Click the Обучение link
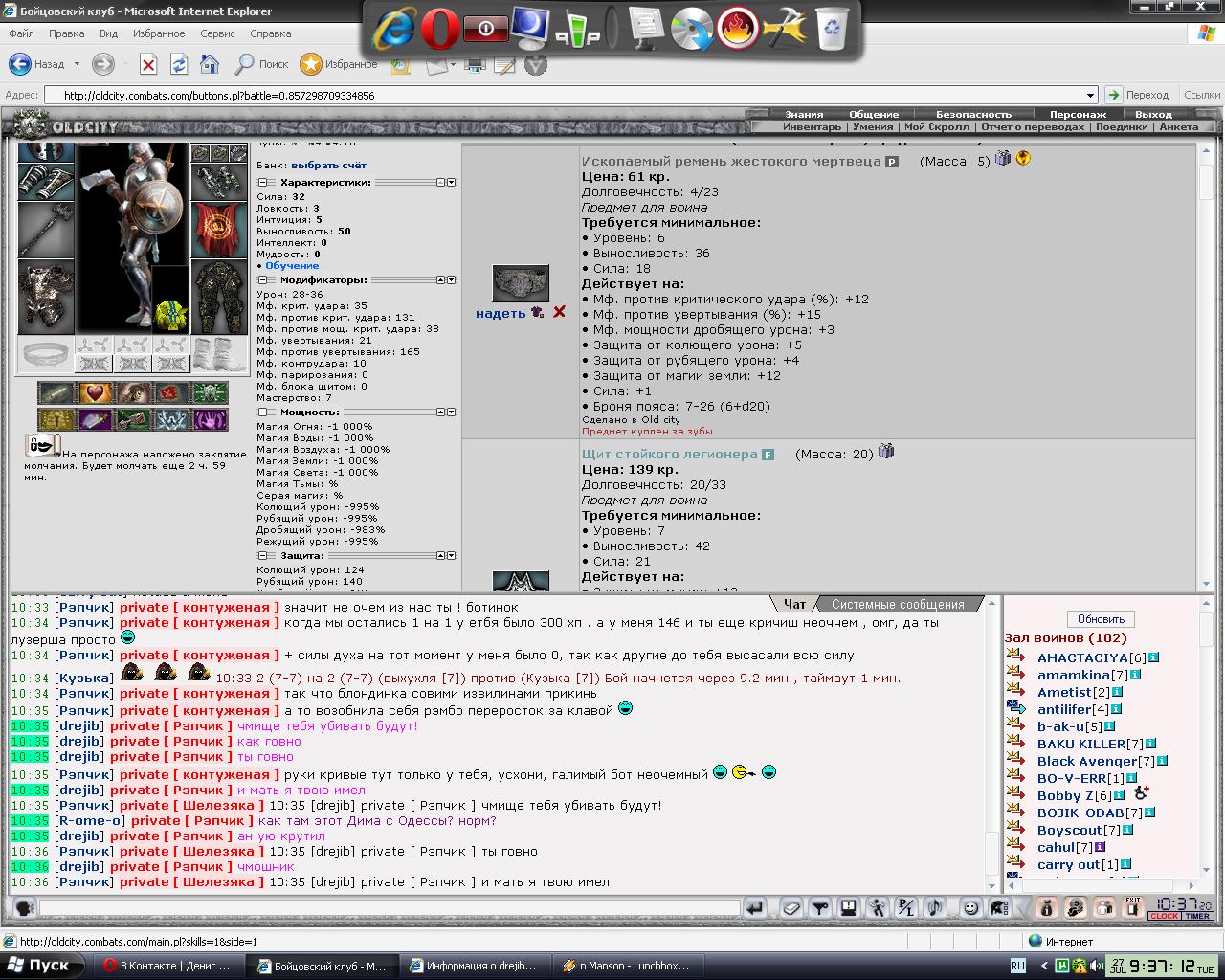This screenshot has height=980, width=1225. click(292, 266)
